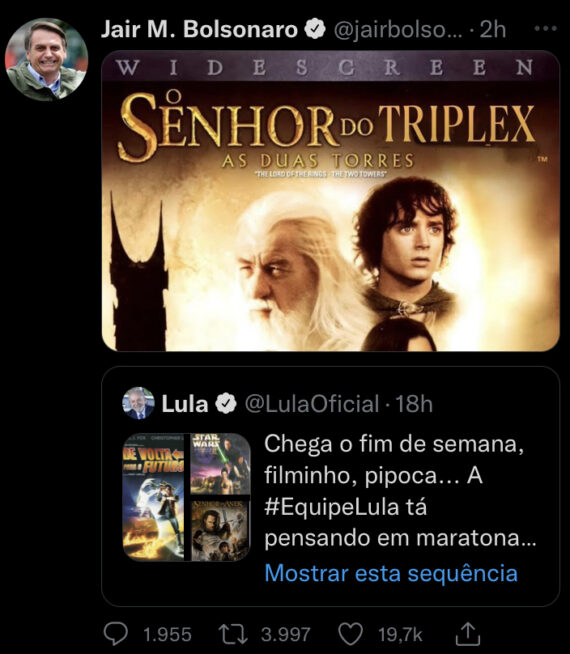Screen dimensions: 570x654
Task: Open the De Volta para o Futuro poster
Action: 154,497
